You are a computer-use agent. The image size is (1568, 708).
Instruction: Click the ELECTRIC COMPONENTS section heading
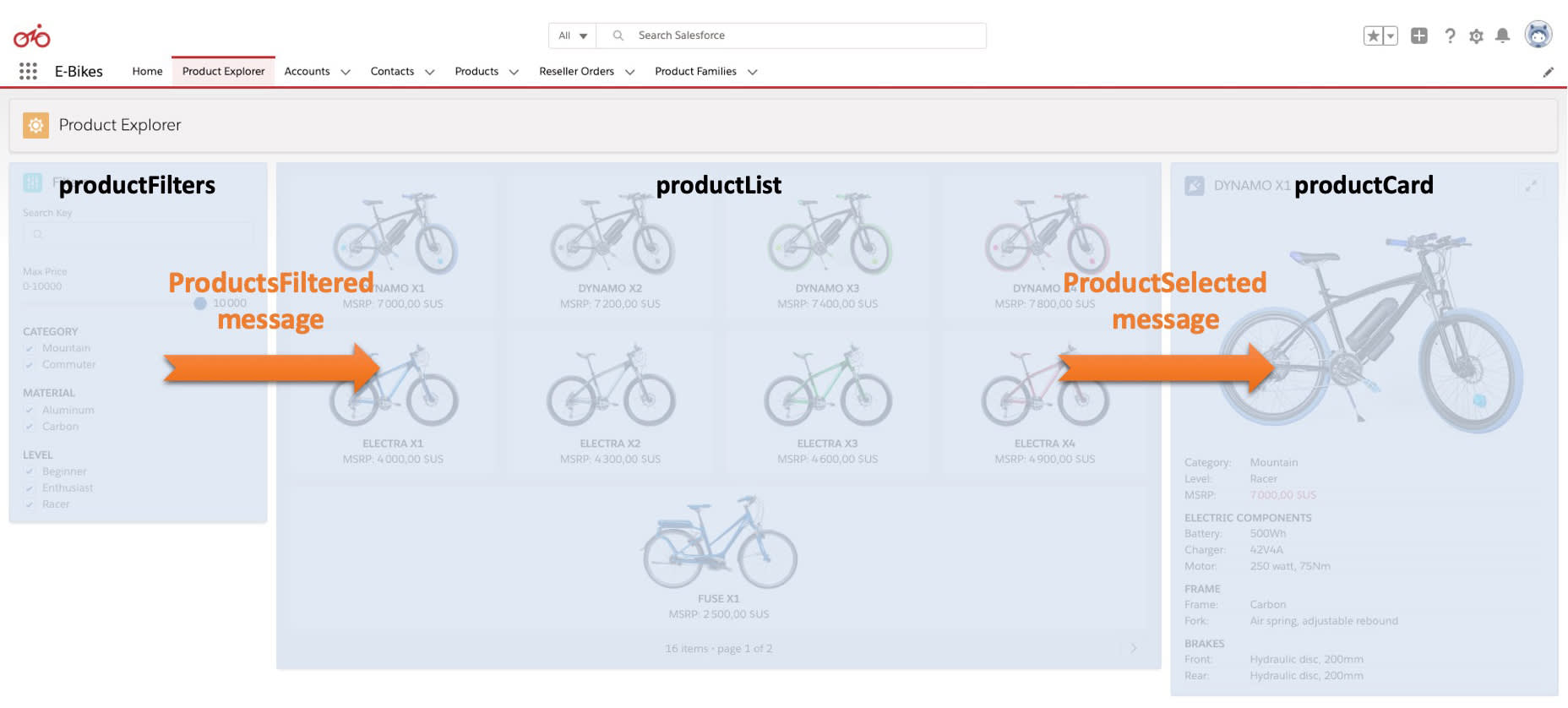pyautogui.click(x=1248, y=518)
